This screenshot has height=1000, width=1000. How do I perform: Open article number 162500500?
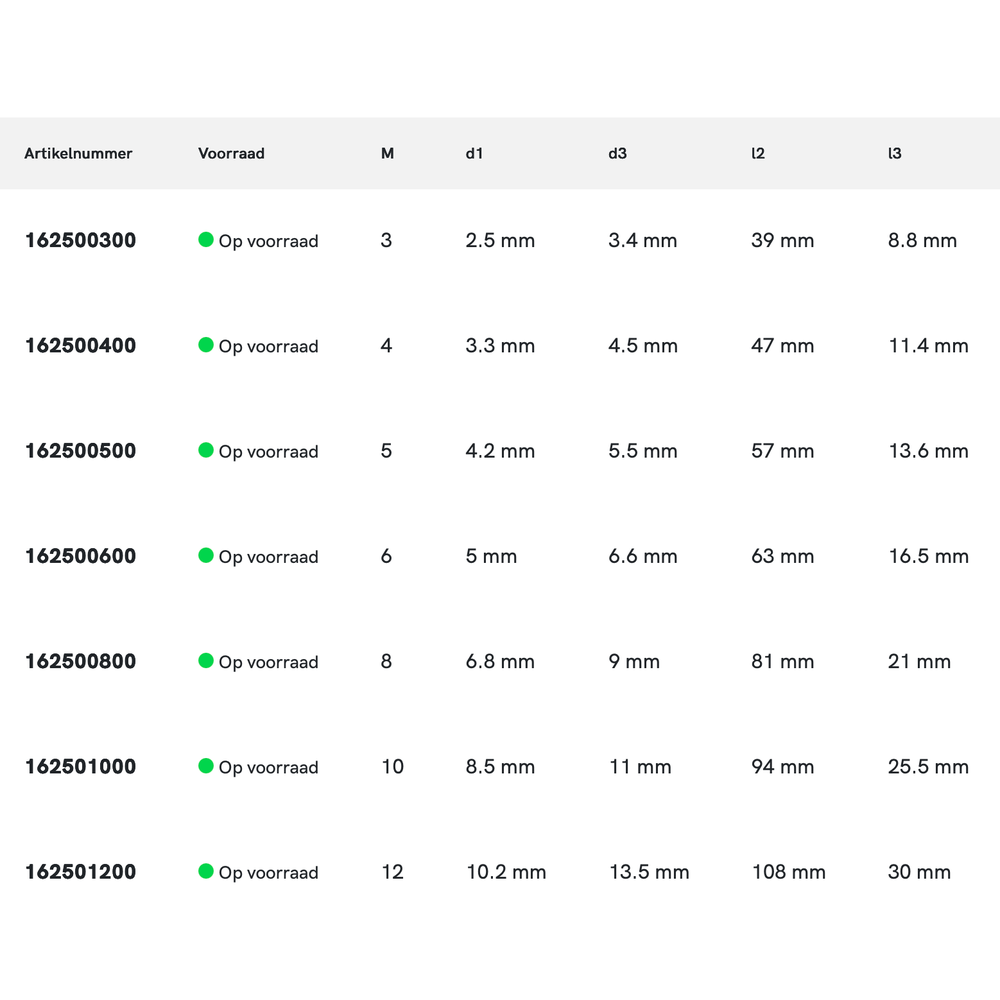click(x=80, y=451)
